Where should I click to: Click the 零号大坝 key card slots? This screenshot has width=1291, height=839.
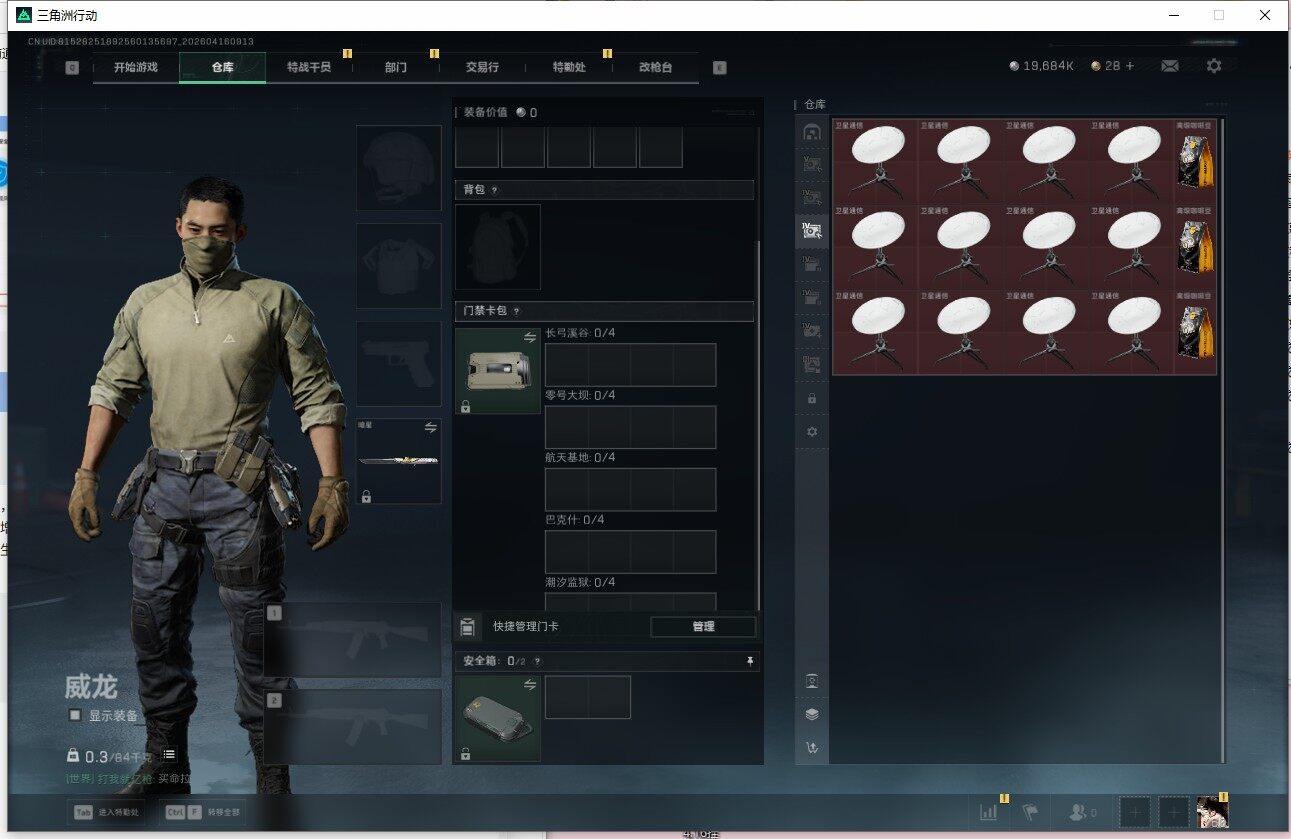tap(630, 427)
